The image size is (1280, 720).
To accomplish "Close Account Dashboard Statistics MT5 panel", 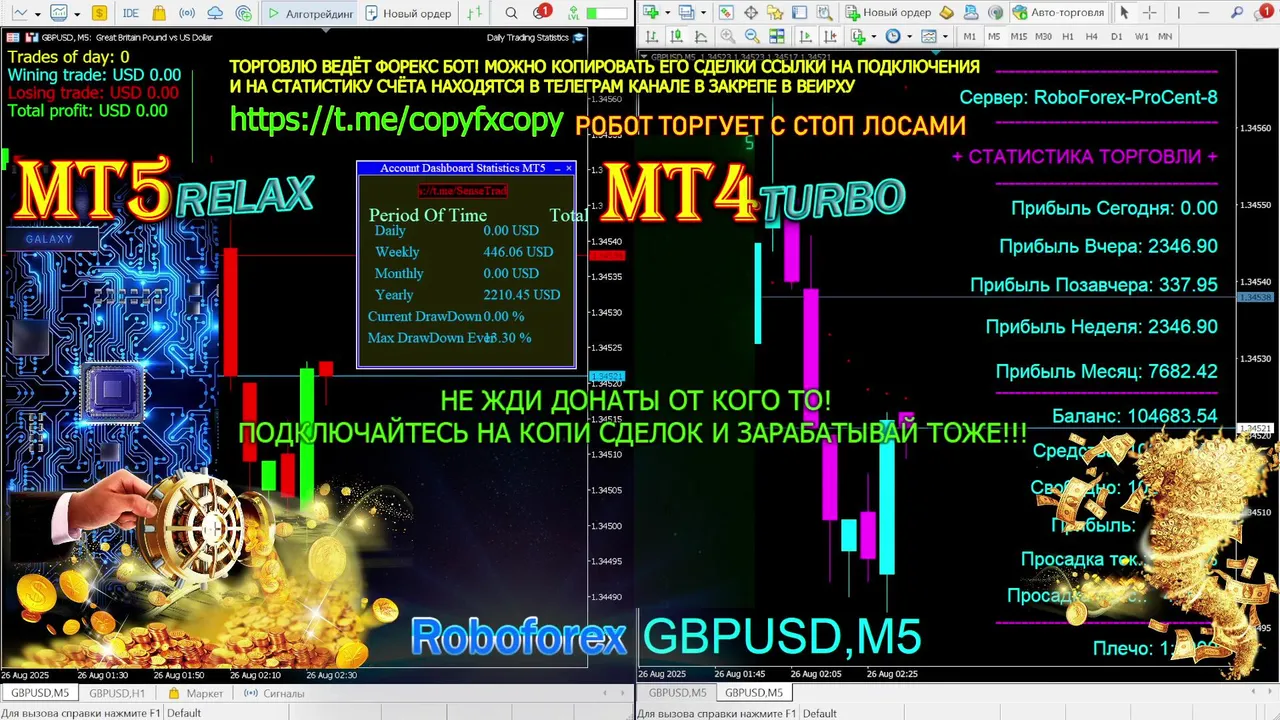I will click(569, 168).
